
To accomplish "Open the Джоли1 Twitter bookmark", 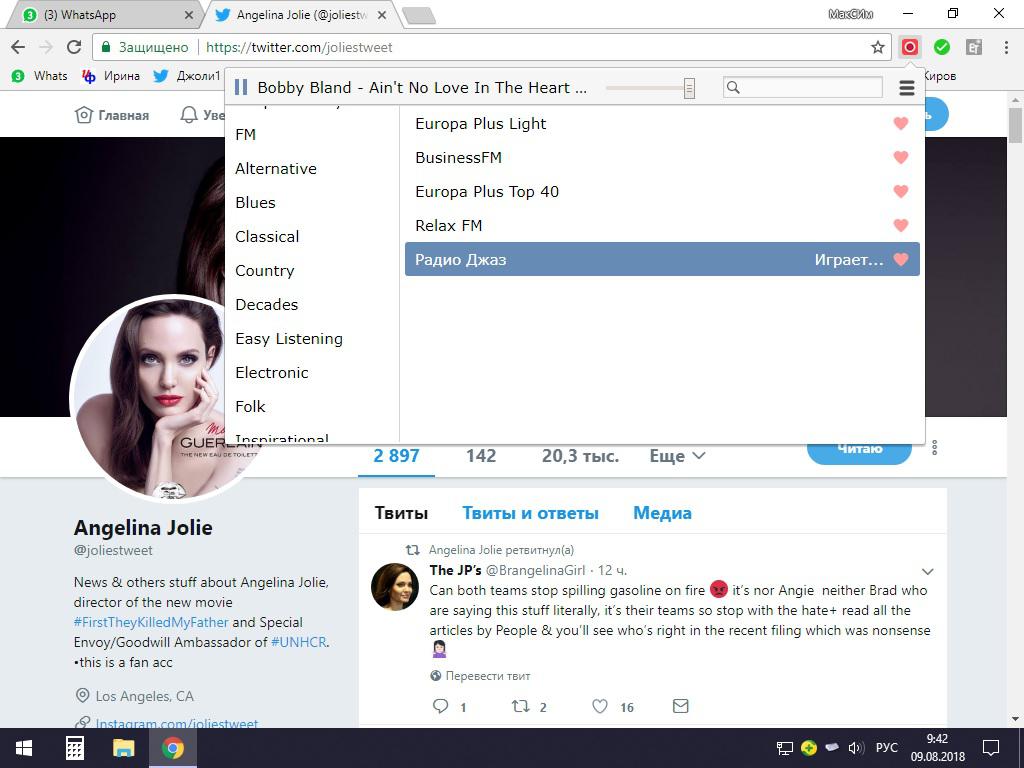I will [x=187, y=76].
